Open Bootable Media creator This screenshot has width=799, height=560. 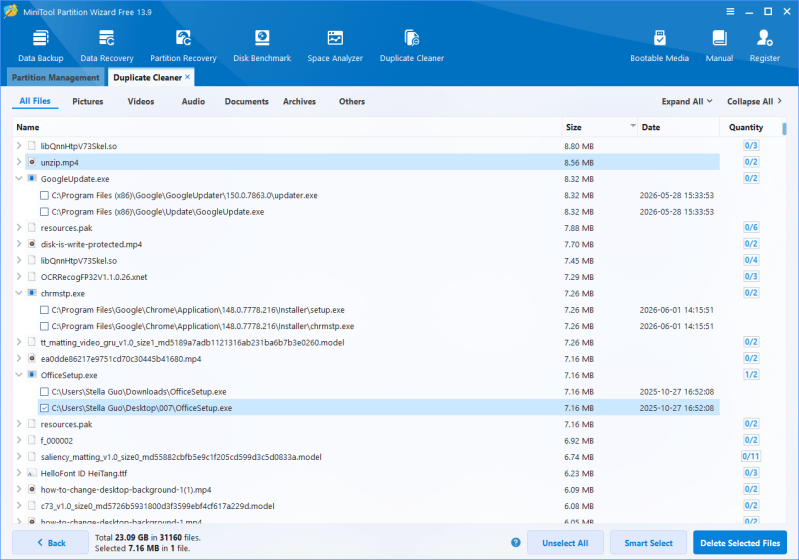click(x=659, y=46)
